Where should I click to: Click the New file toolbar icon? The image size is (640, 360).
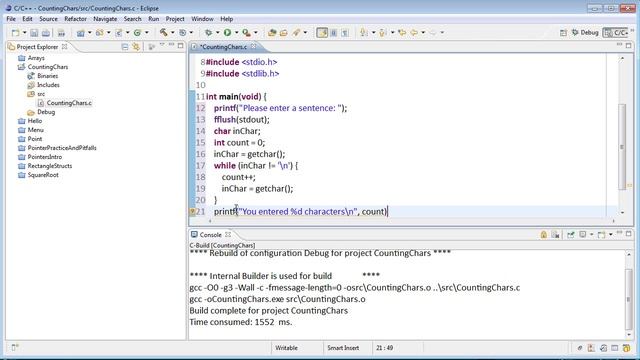click(x=16, y=33)
